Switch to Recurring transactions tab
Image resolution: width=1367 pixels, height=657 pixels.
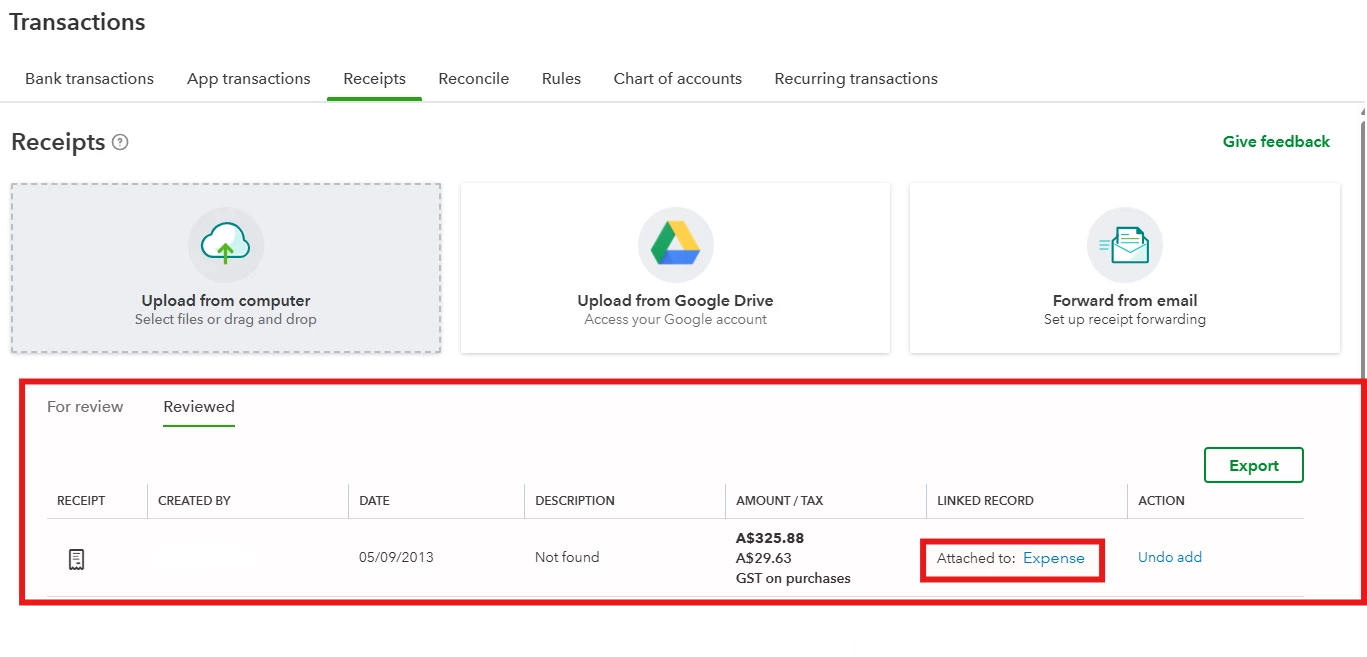click(856, 79)
